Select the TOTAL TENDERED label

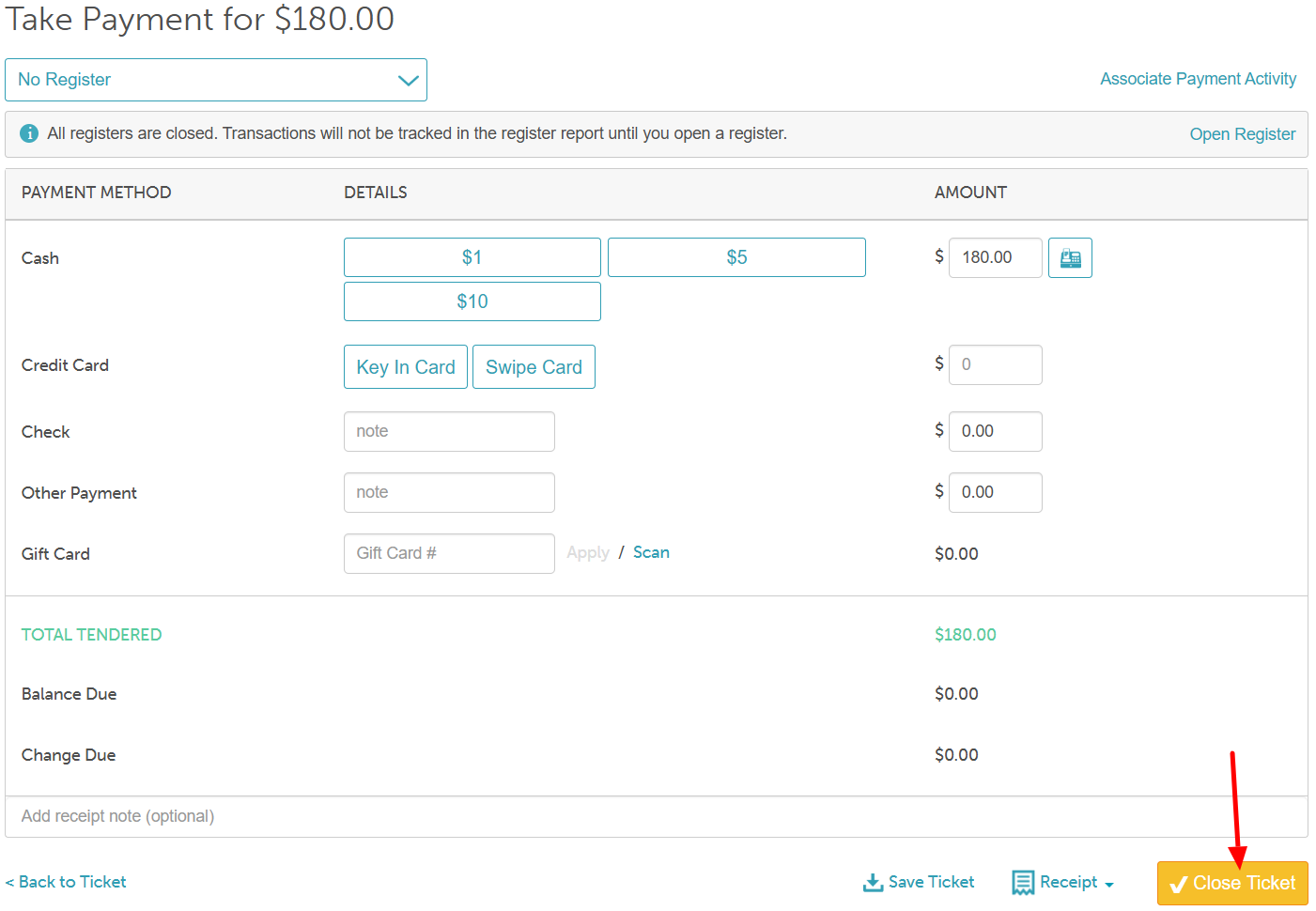point(92,635)
